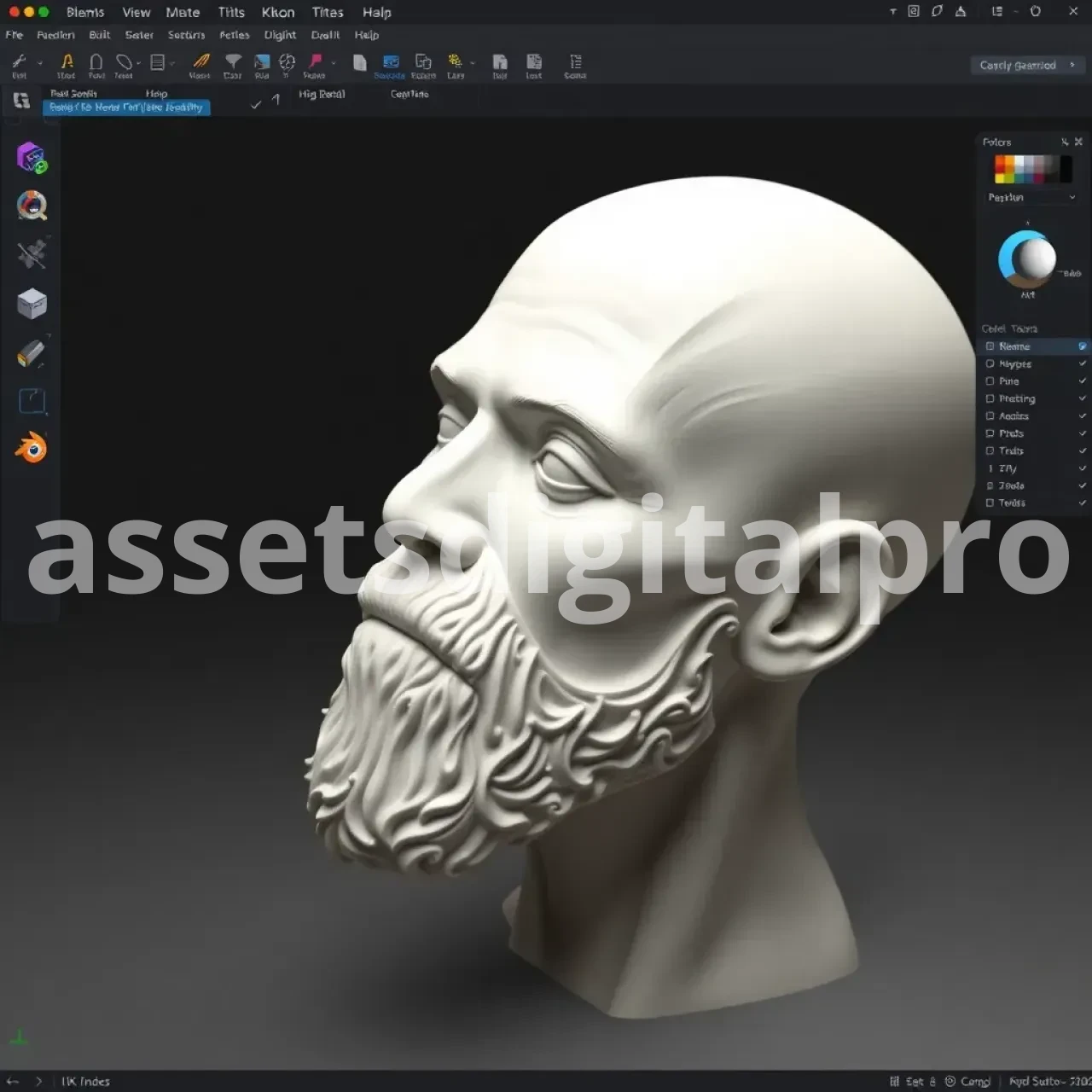Click the blue highlighted bar under the toolbar

tap(126, 107)
